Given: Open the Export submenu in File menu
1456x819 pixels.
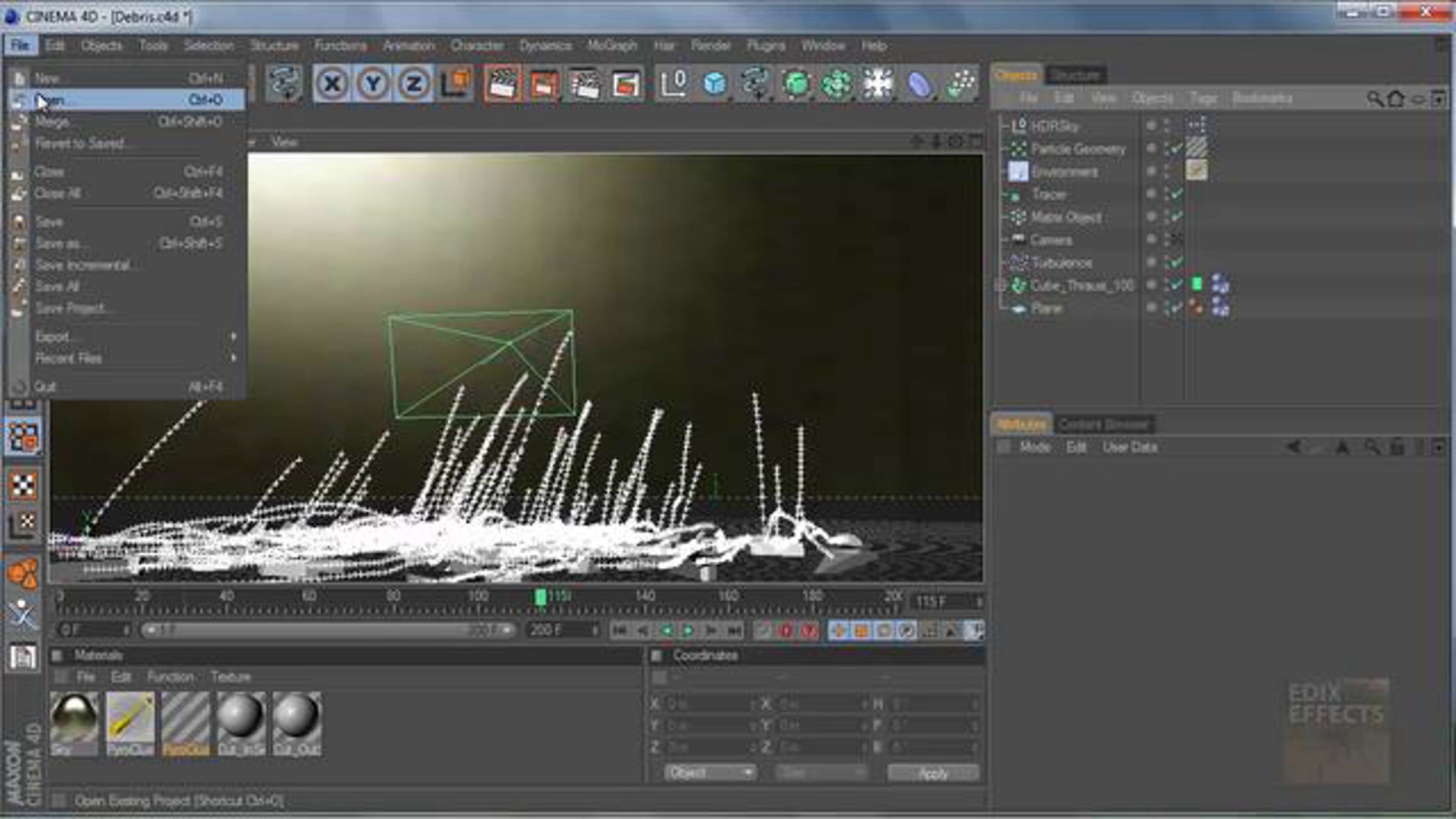Looking at the screenshot, I should [135, 336].
